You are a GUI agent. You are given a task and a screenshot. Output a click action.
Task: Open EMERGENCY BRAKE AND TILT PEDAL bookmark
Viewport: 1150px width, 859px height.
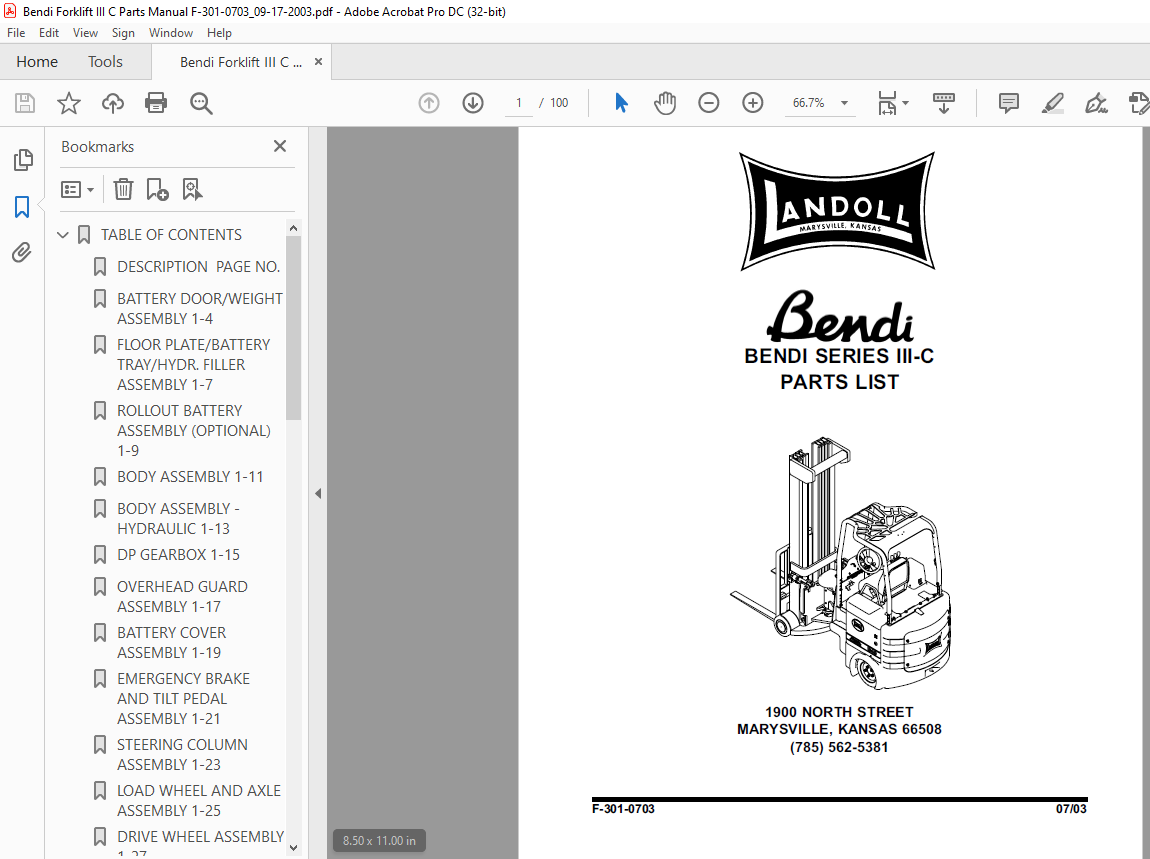pos(183,698)
